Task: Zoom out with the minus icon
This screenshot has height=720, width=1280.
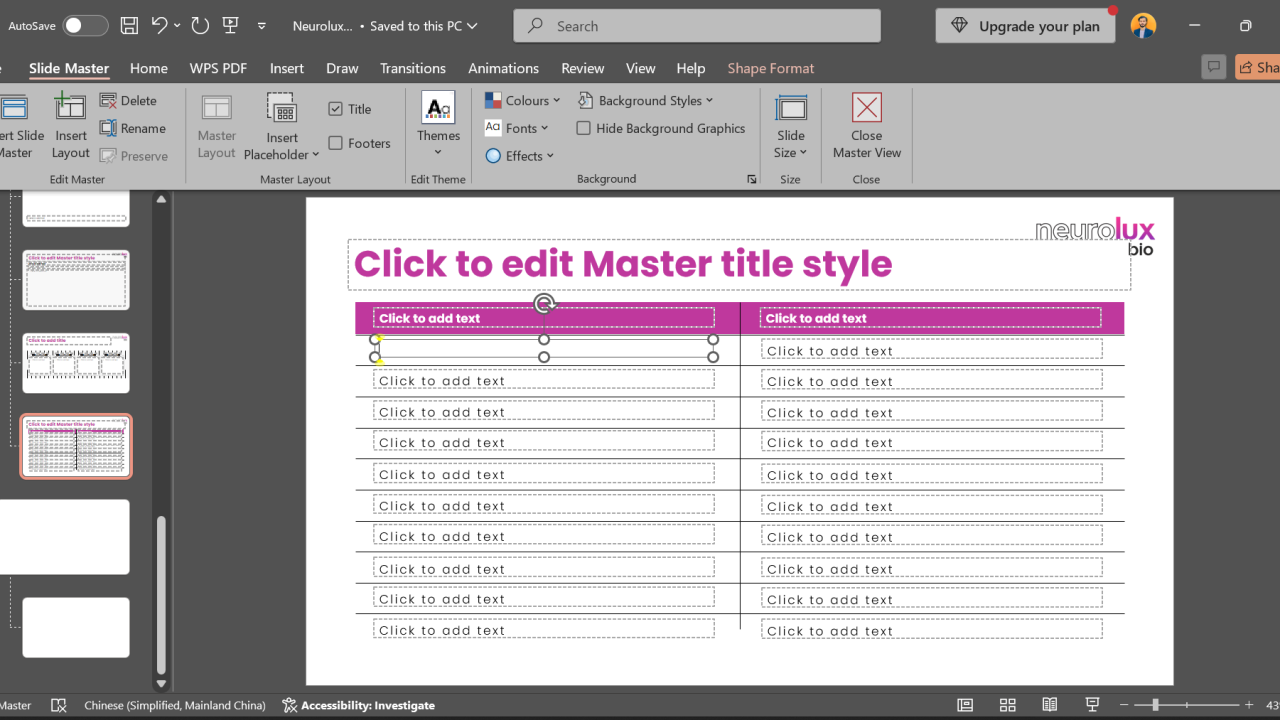Action: (x=1124, y=705)
